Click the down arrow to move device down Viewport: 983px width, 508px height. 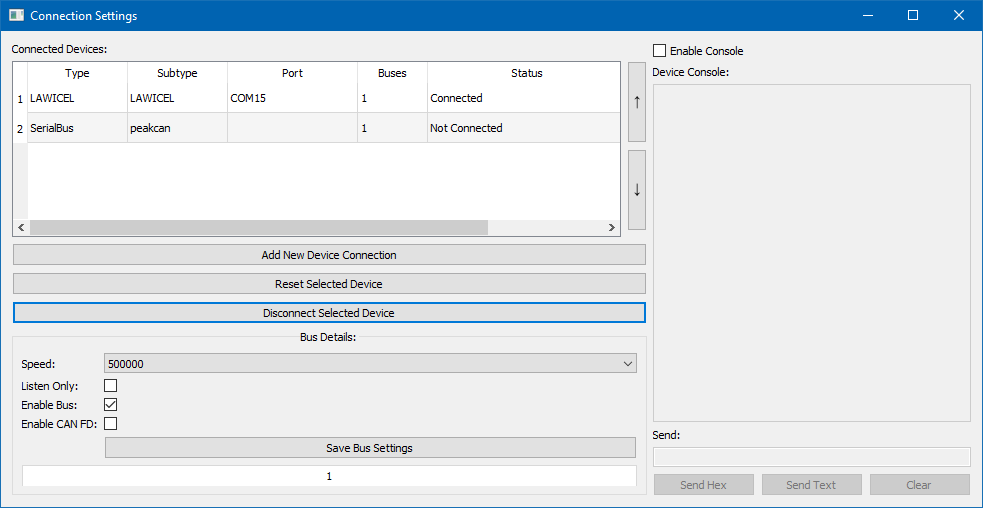(x=637, y=190)
